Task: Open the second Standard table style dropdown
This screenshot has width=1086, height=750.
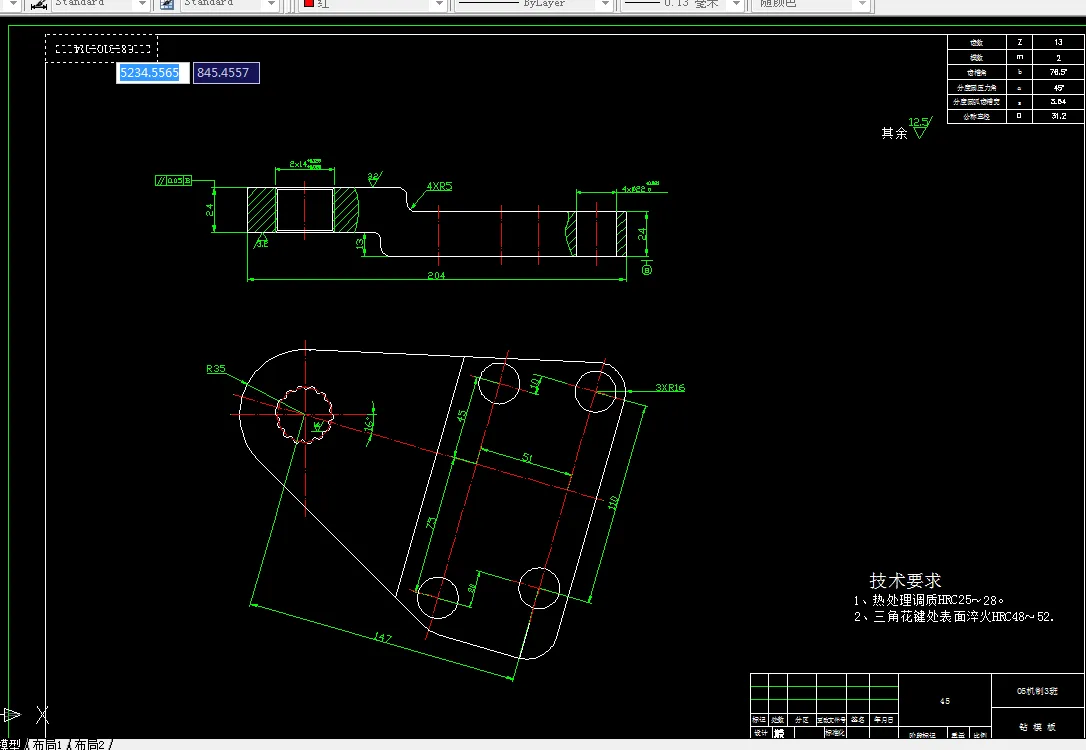Action: pyautogui.click(x=271, y=4)
